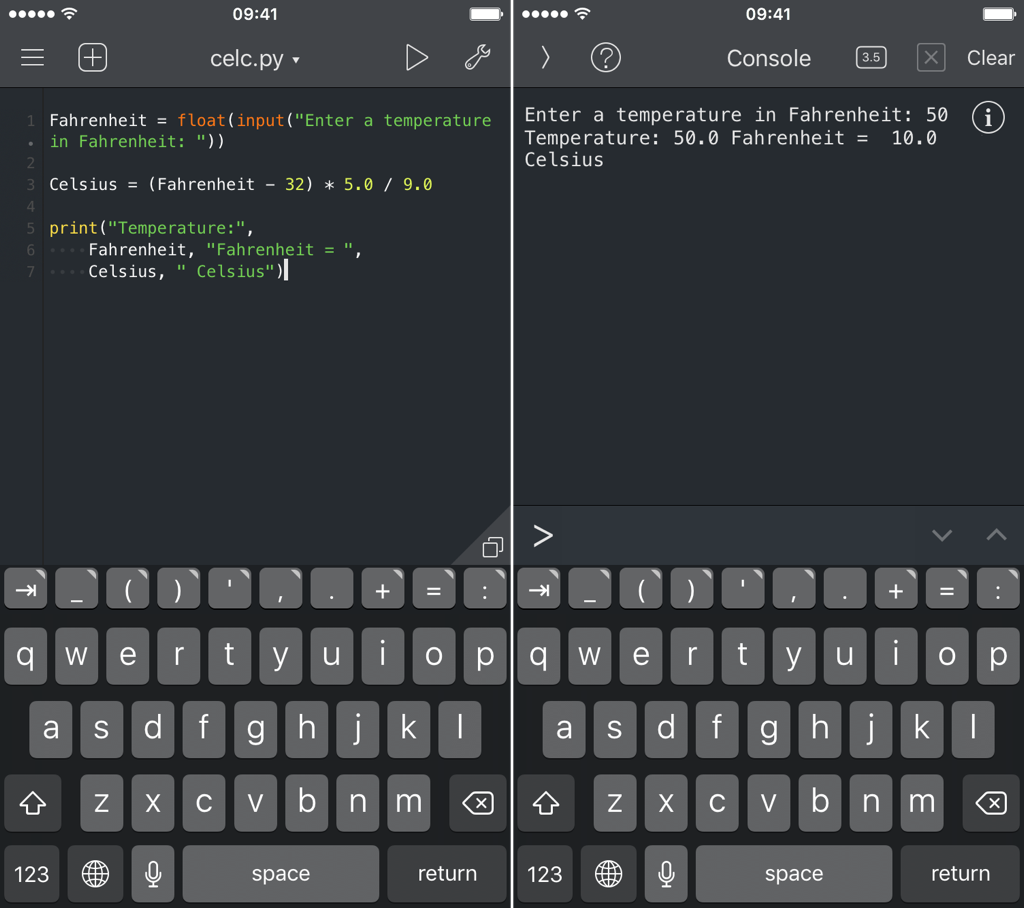Viewport: 1024px width, 908px height.
Task: Place cursor on 'Celsius = (Fahrenheit' code line
Action: pyautogui.click(x=241, y=185)
